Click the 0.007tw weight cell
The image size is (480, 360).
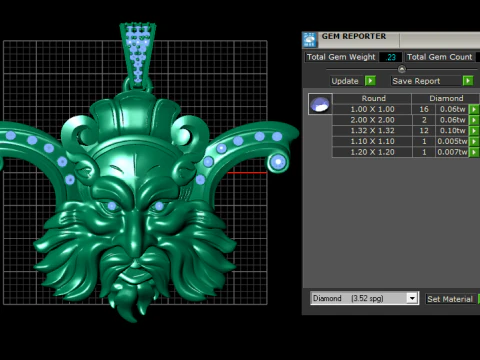(x=452, y=152)
